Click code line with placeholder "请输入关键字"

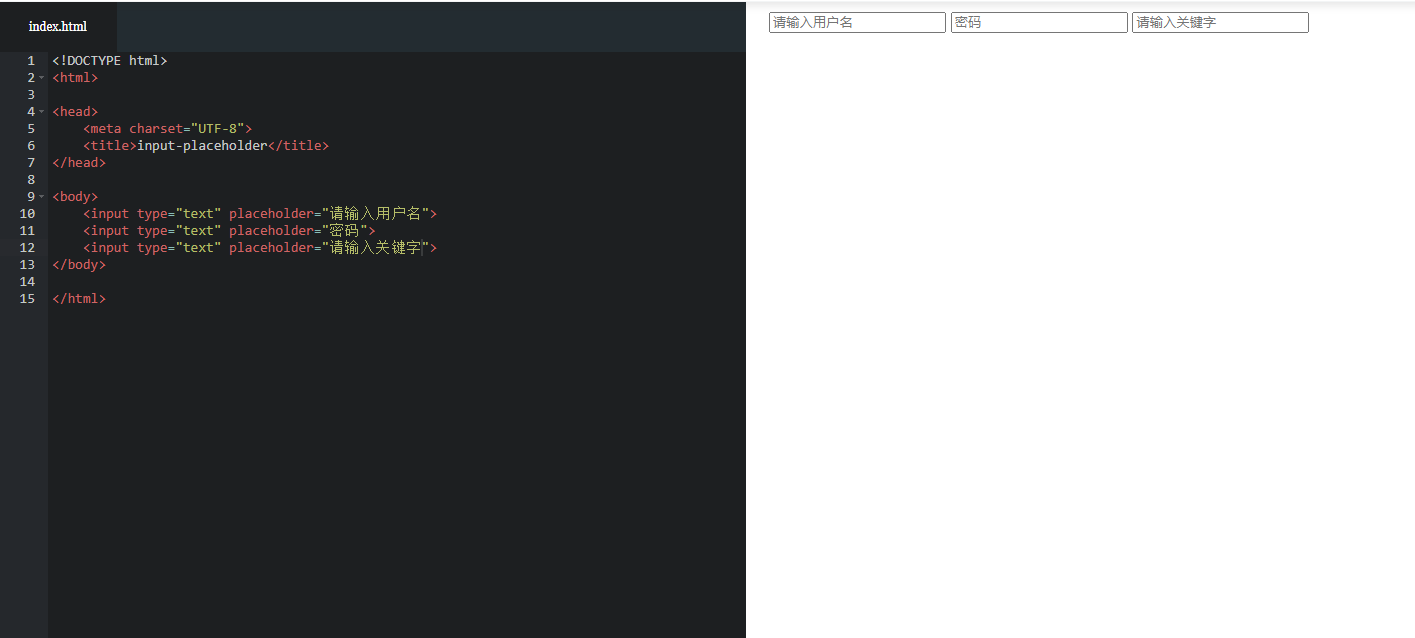[x=260, y=247]
